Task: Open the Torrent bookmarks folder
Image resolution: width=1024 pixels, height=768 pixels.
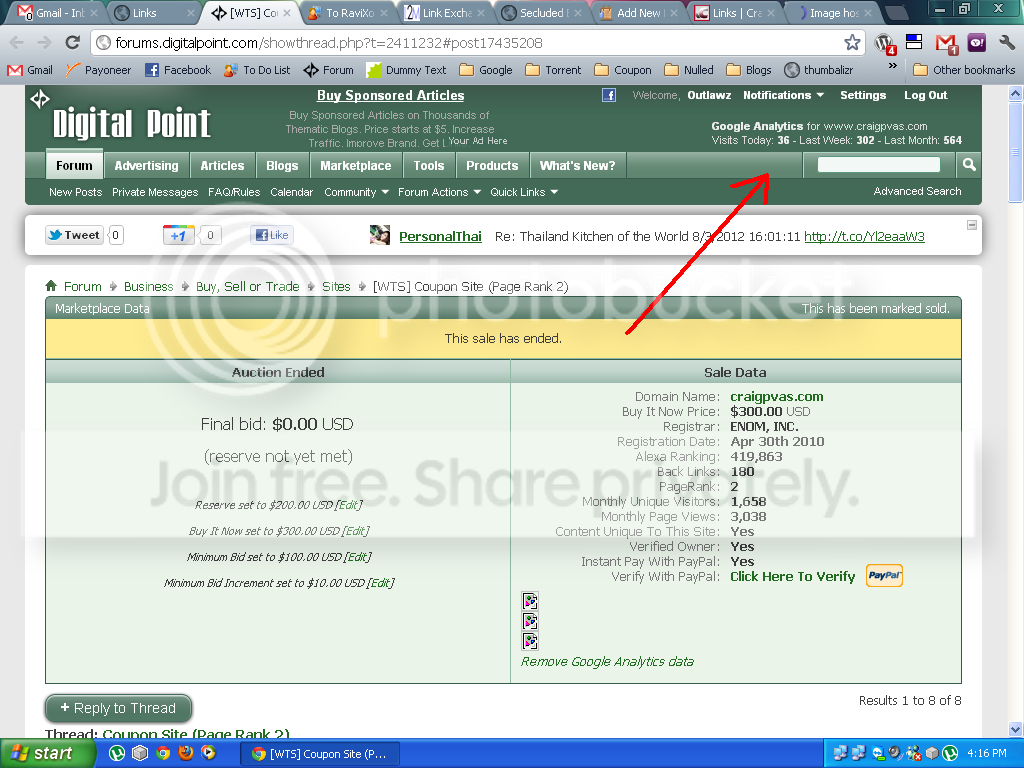Action: pos(553,70)
